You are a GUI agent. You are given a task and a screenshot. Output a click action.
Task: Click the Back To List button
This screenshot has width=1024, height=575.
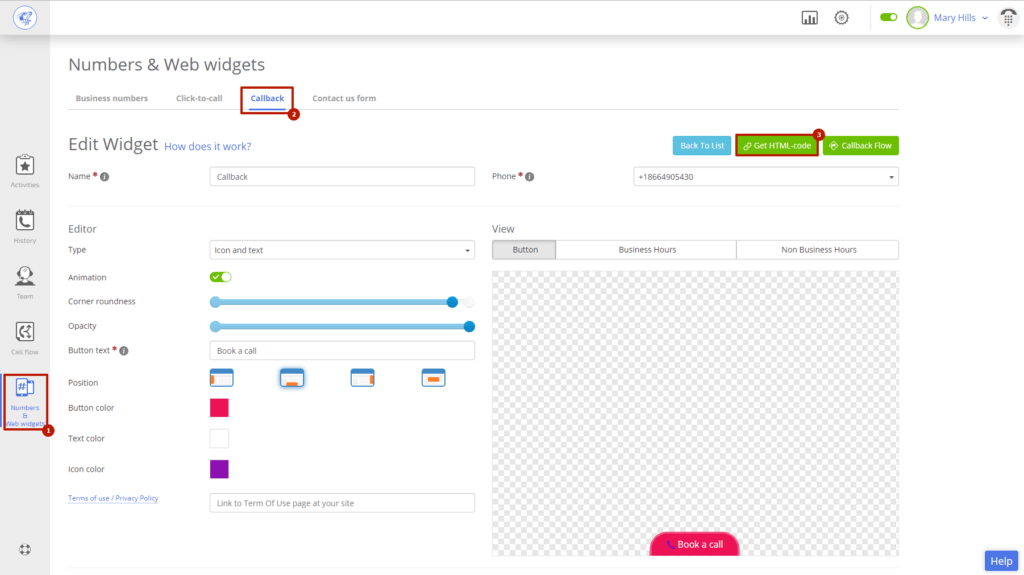pyautogui.click(x=702, y=146)
